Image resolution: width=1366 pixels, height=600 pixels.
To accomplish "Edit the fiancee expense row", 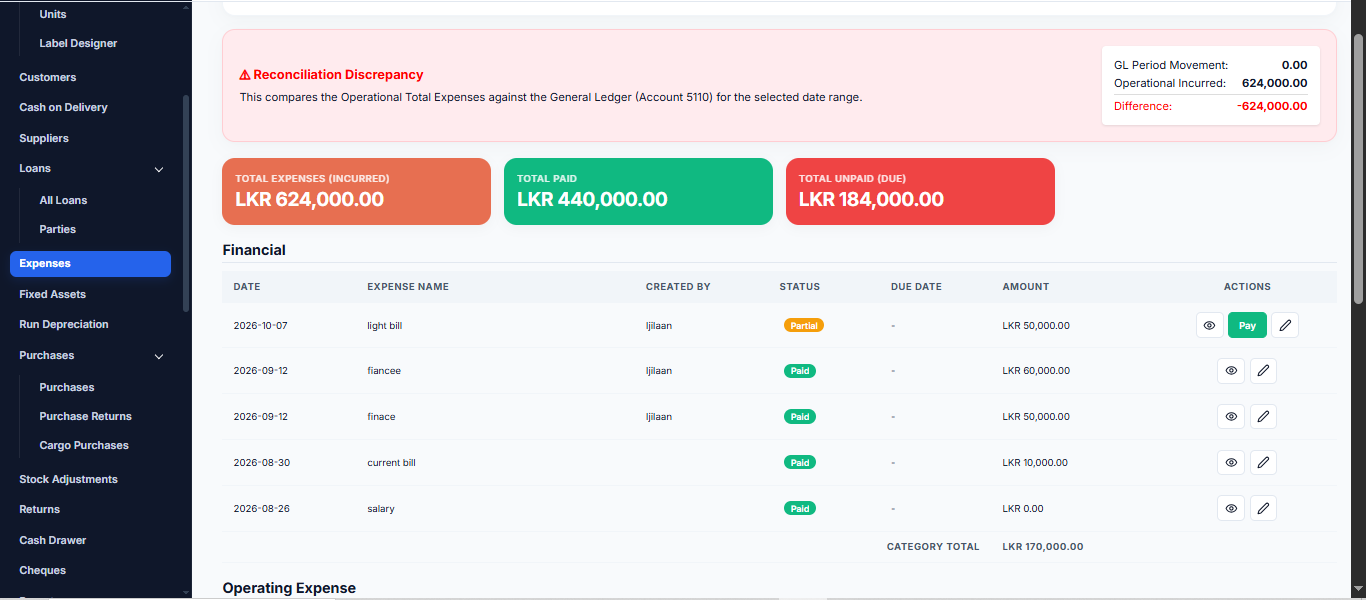I will point(1263,371).
